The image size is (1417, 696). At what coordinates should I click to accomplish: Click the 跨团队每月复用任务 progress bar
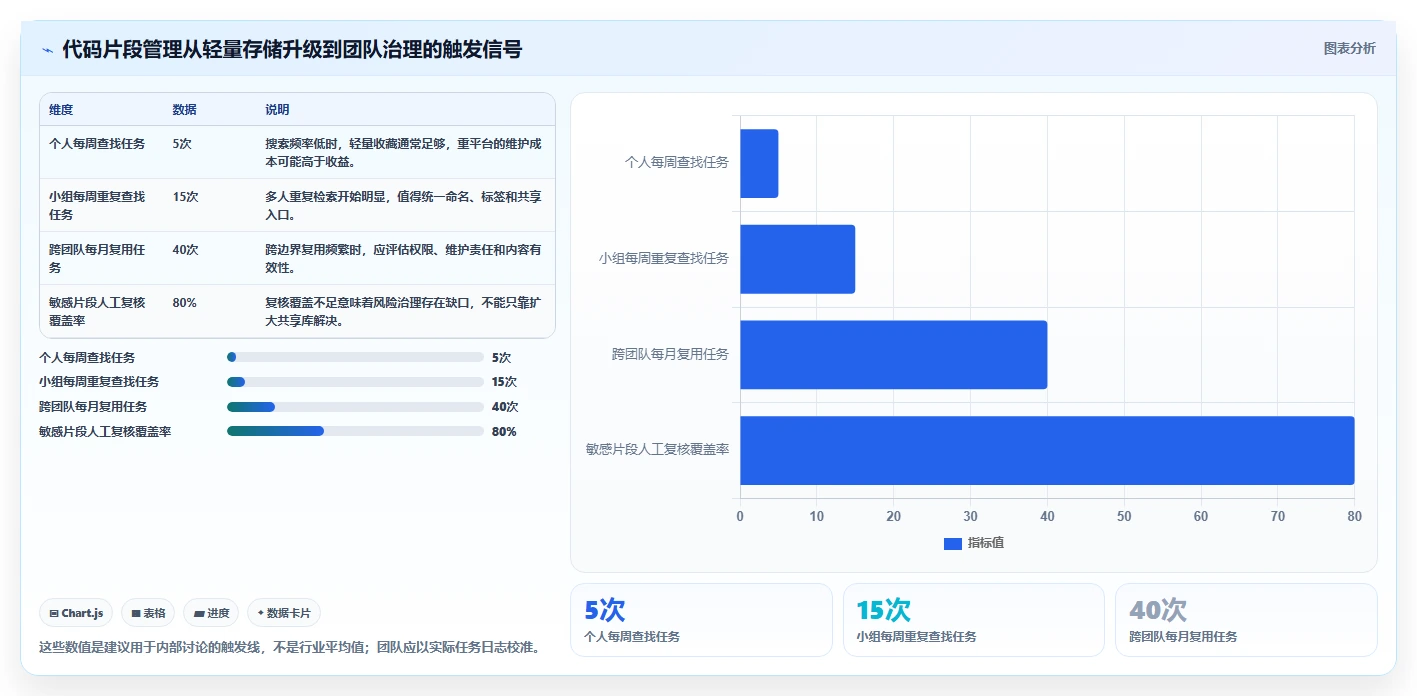coord(355,407)
